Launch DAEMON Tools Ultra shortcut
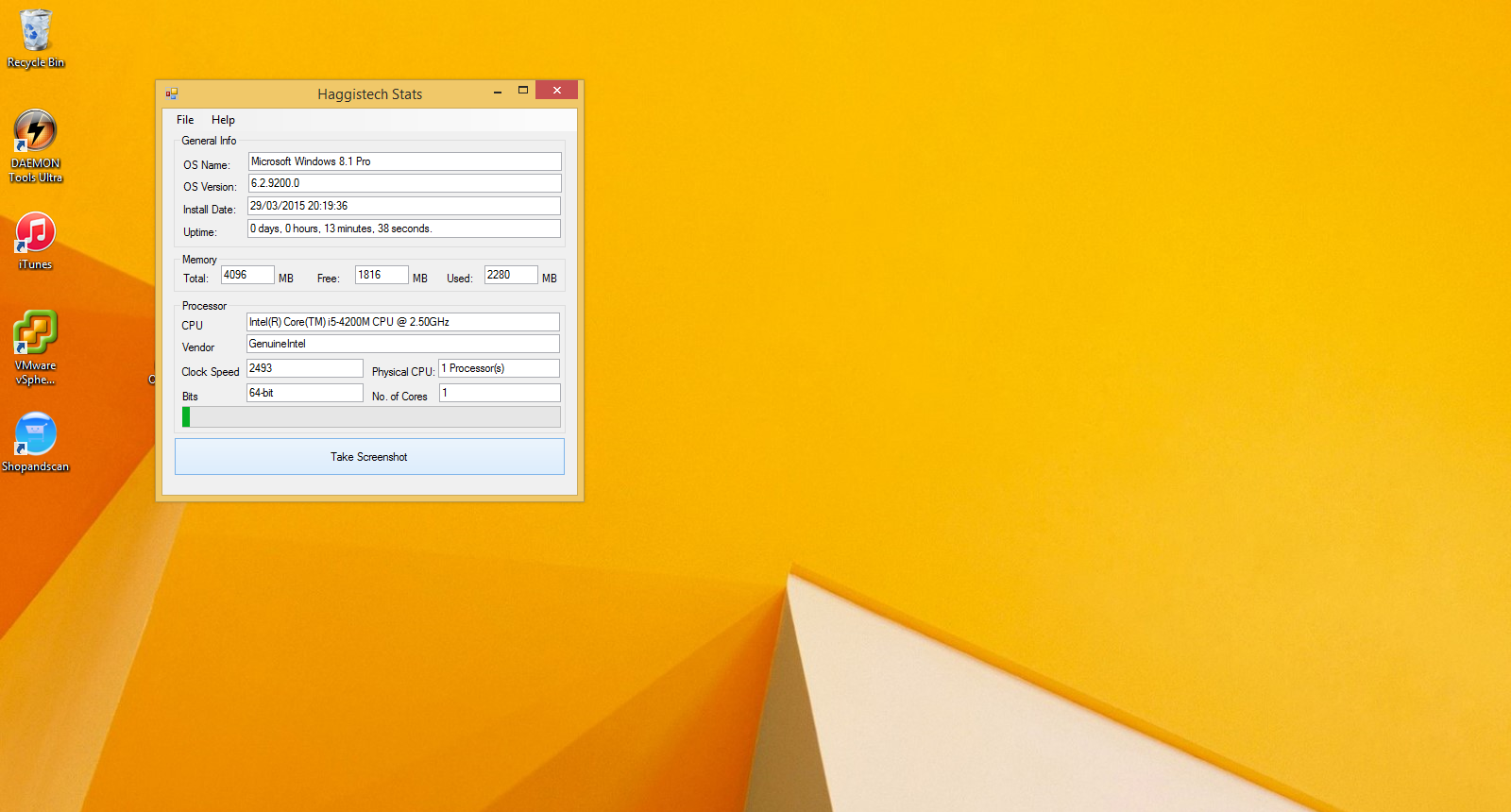This screenshot has height=812, width=1511. pyautogui.click(x=36, y=146)
